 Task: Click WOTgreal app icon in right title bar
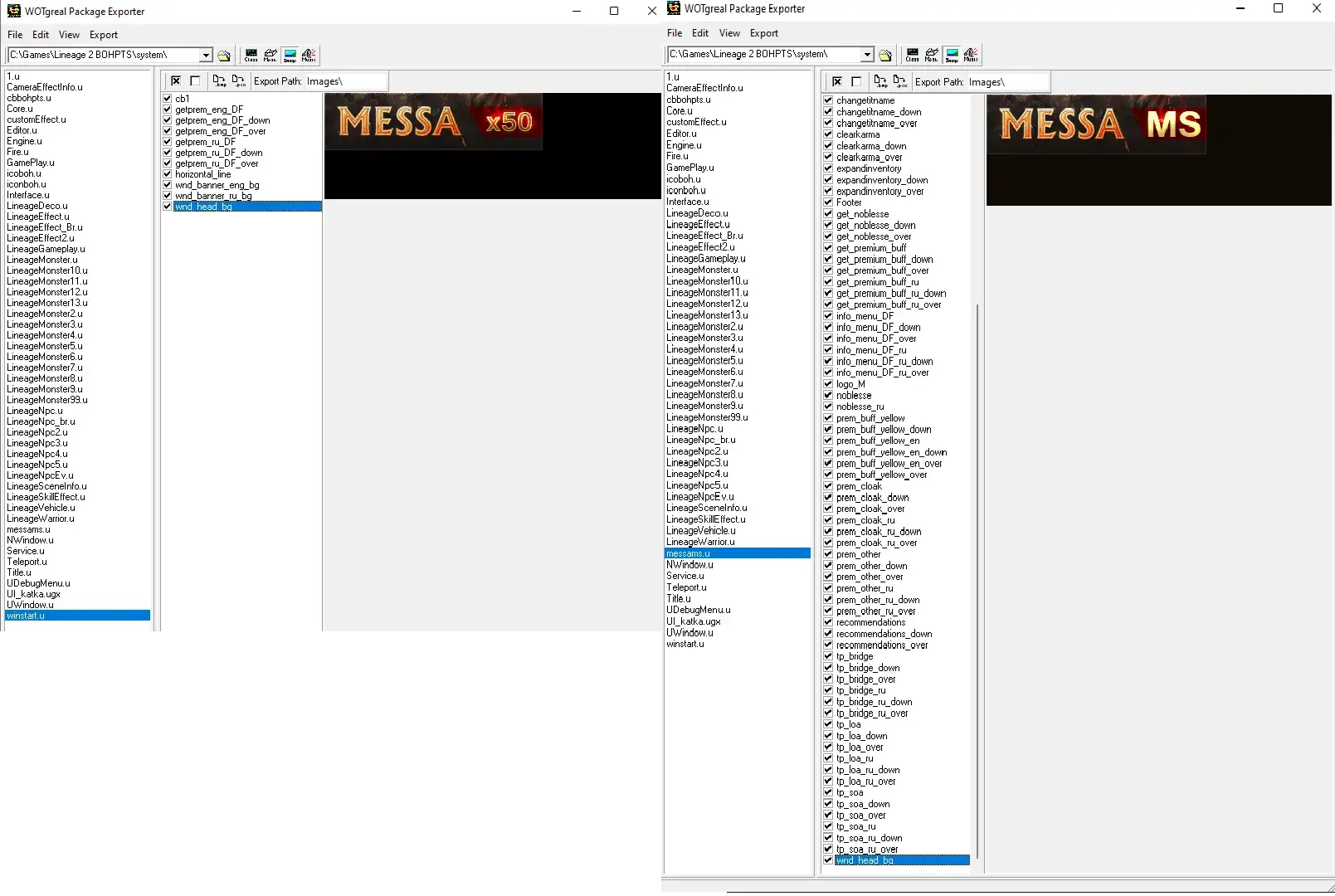coord(674,8)
